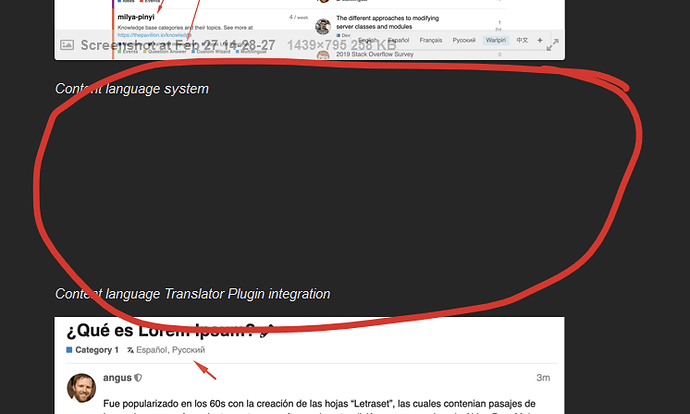Select the Category 1 label
The image size is (690, 414).
click(x=97, y=350)
